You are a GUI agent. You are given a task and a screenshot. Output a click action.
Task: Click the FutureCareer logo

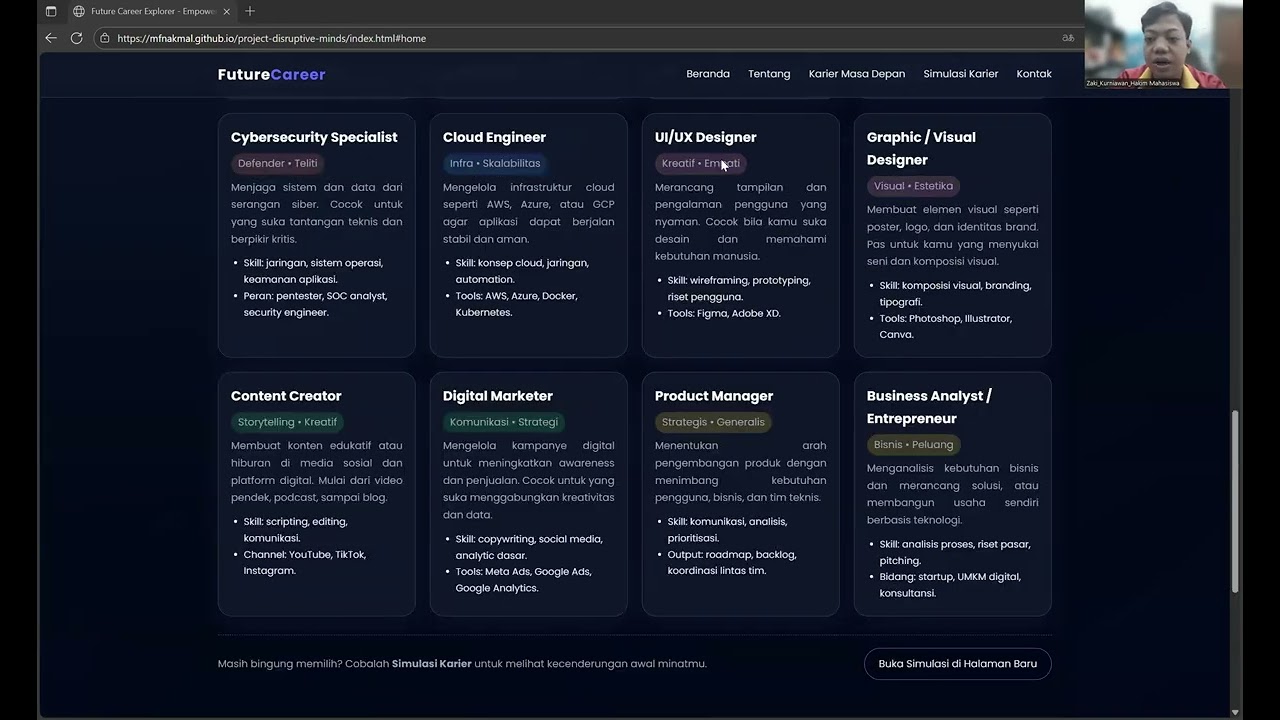coord(271,74)
